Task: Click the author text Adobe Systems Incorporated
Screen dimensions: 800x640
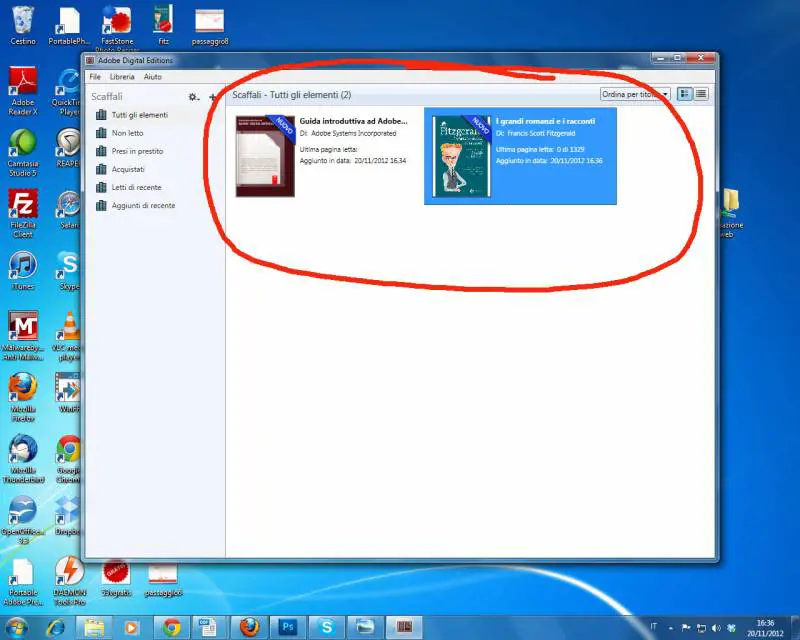Action: (x=354, y=133)
